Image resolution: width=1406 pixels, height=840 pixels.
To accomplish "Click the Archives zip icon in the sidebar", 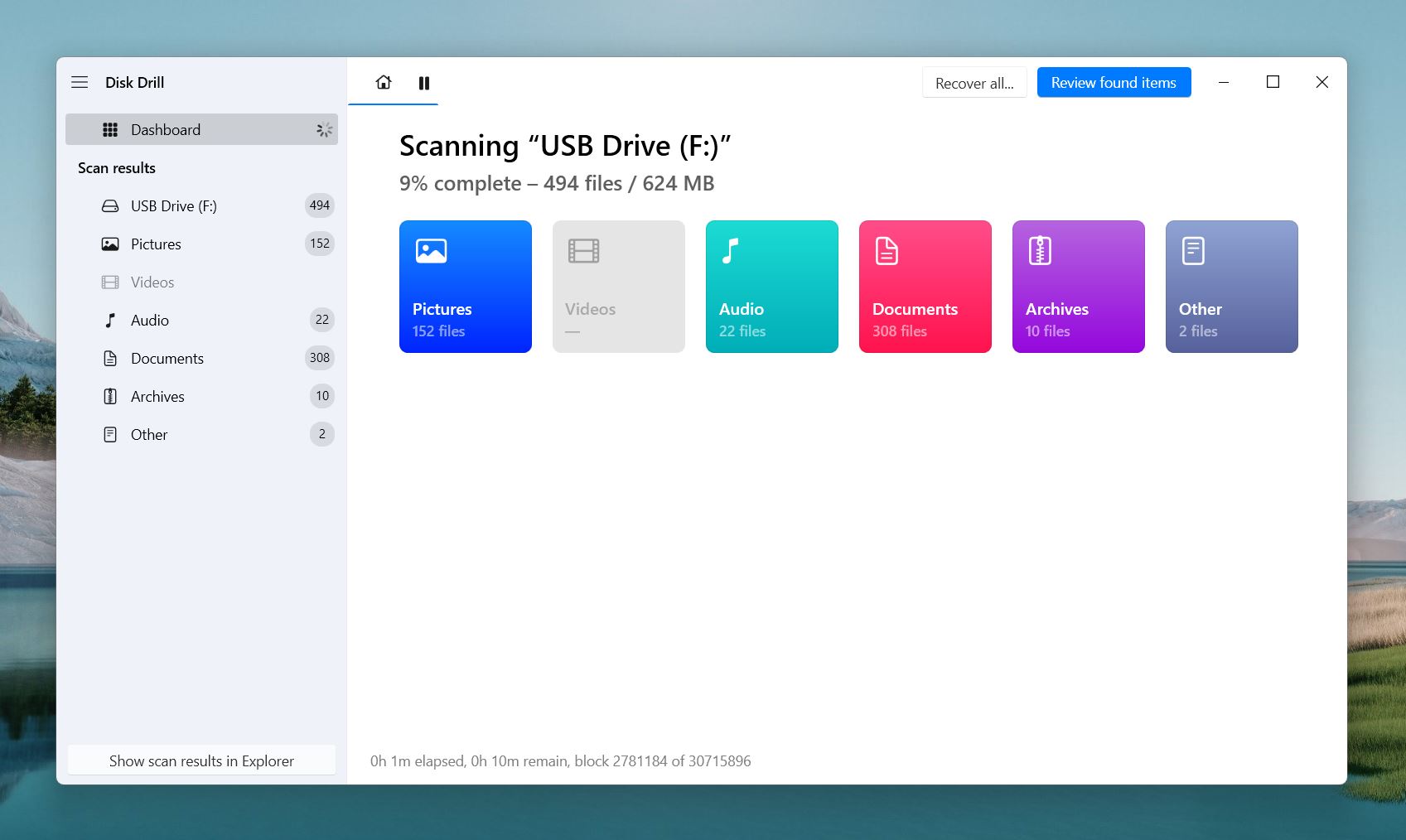I will (x=110, y=396).
